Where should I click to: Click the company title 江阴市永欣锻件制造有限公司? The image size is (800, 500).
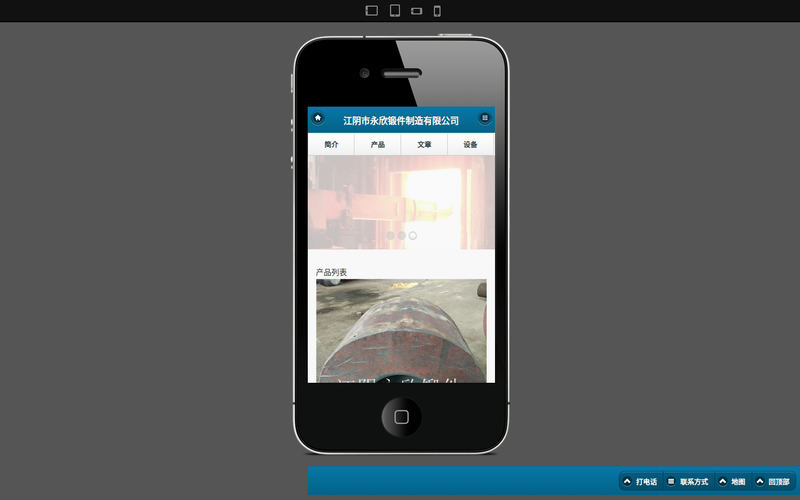(x=401, y=121)
